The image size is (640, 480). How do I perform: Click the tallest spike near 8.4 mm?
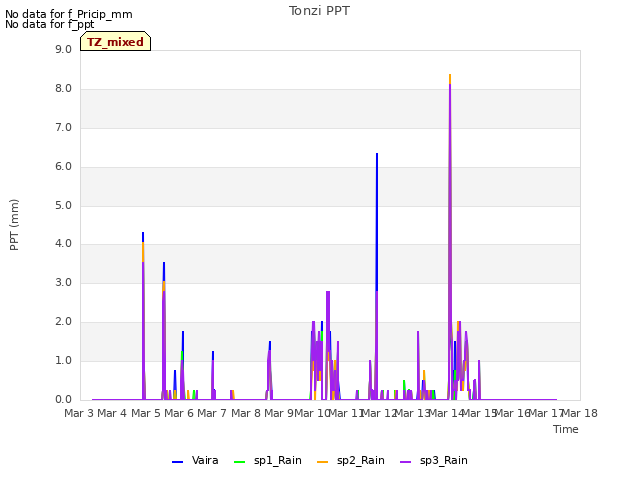click(450, 237)
